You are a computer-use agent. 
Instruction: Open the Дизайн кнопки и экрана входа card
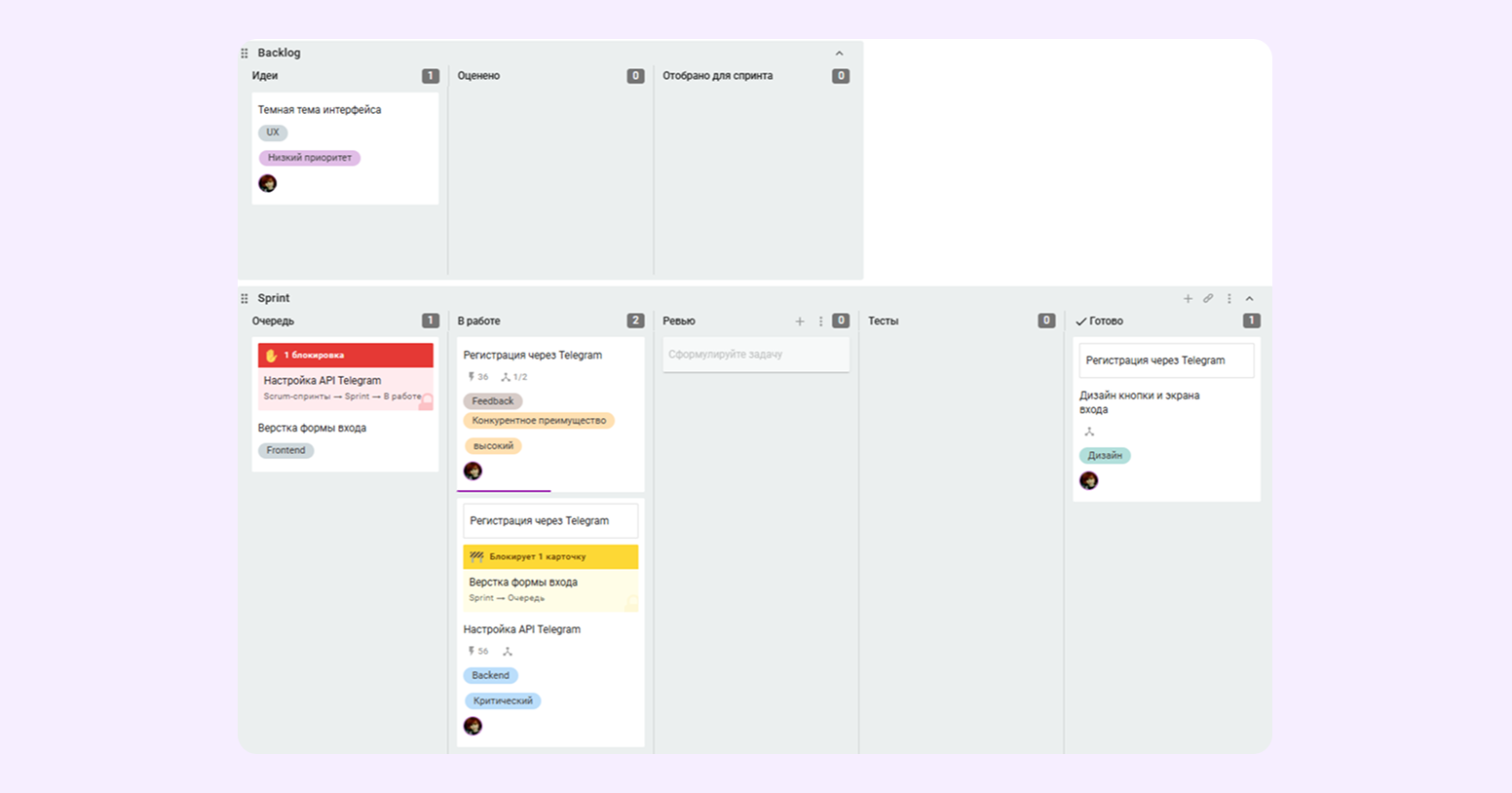pos(1139,402)
